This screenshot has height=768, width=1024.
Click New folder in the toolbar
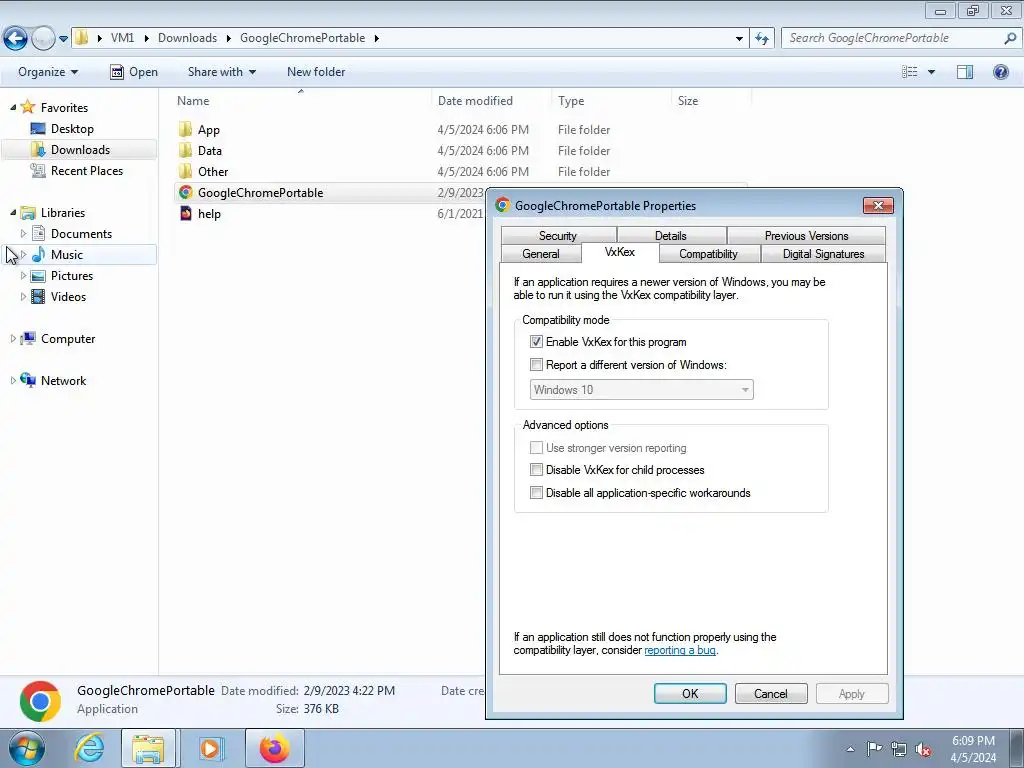click(x=316, y=72)
